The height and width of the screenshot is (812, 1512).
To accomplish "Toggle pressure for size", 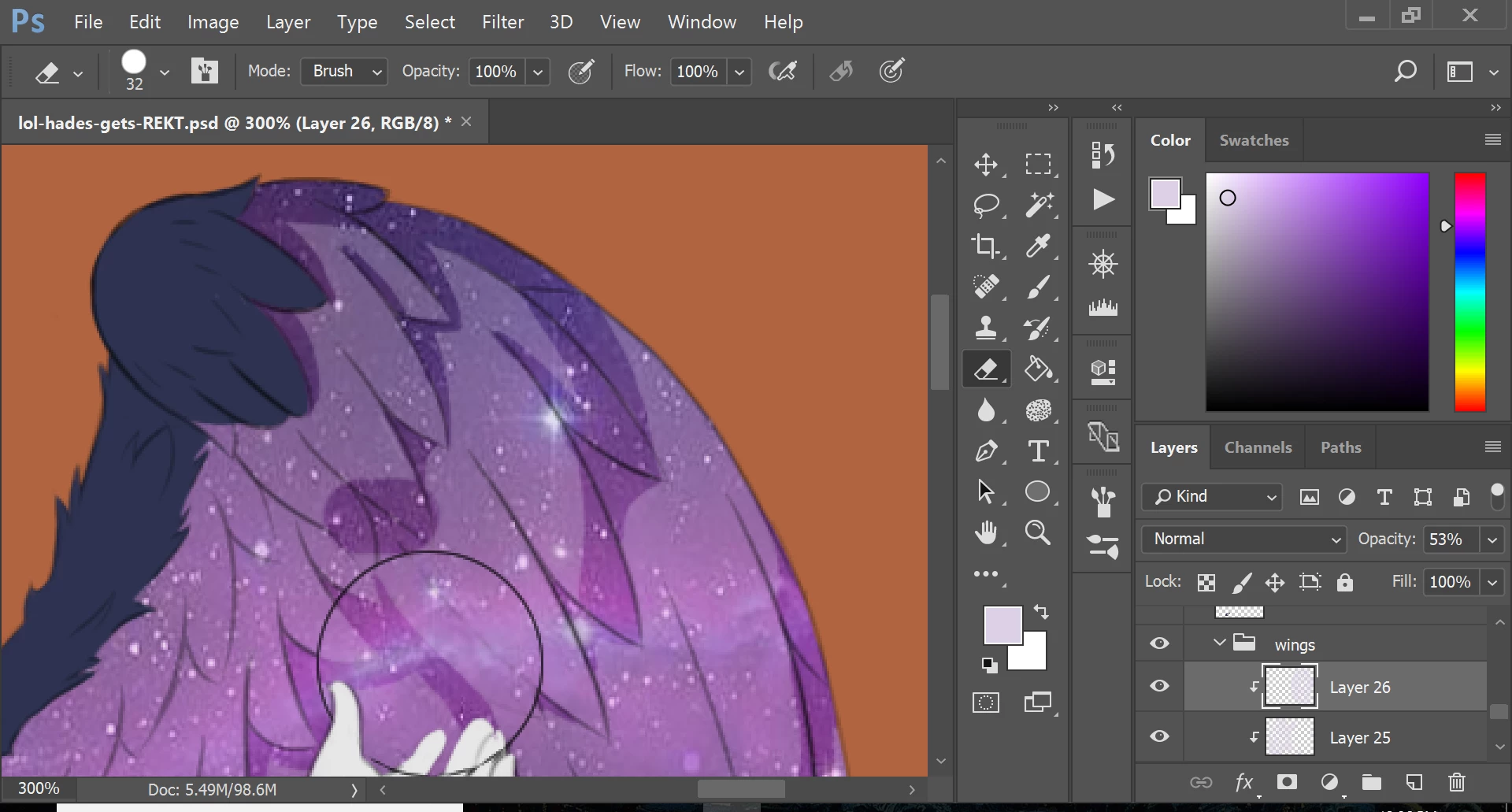I will tap(891, 71).
